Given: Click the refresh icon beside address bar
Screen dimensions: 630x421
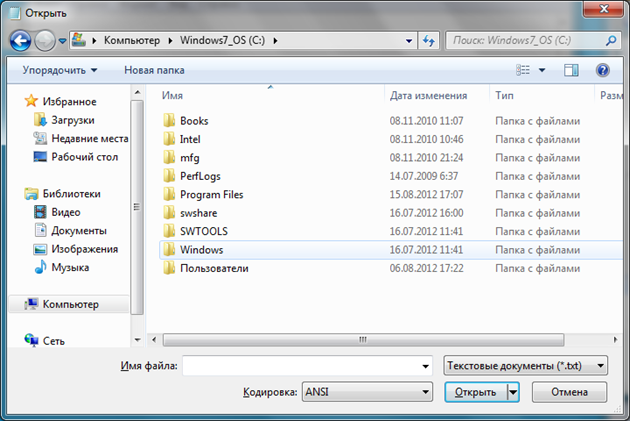Looking at the screenshot, I should click(x=429, y=41).
